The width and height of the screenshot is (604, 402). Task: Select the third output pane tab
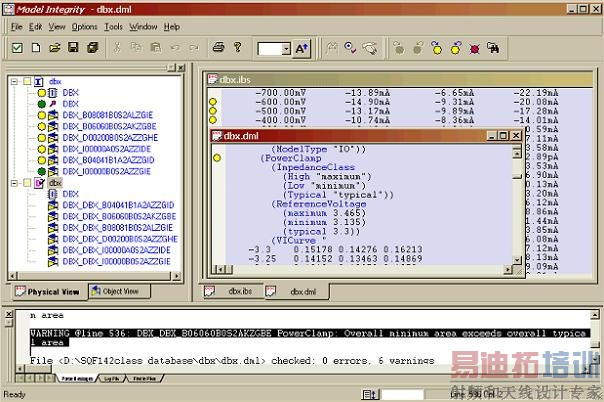coord(144,379)
